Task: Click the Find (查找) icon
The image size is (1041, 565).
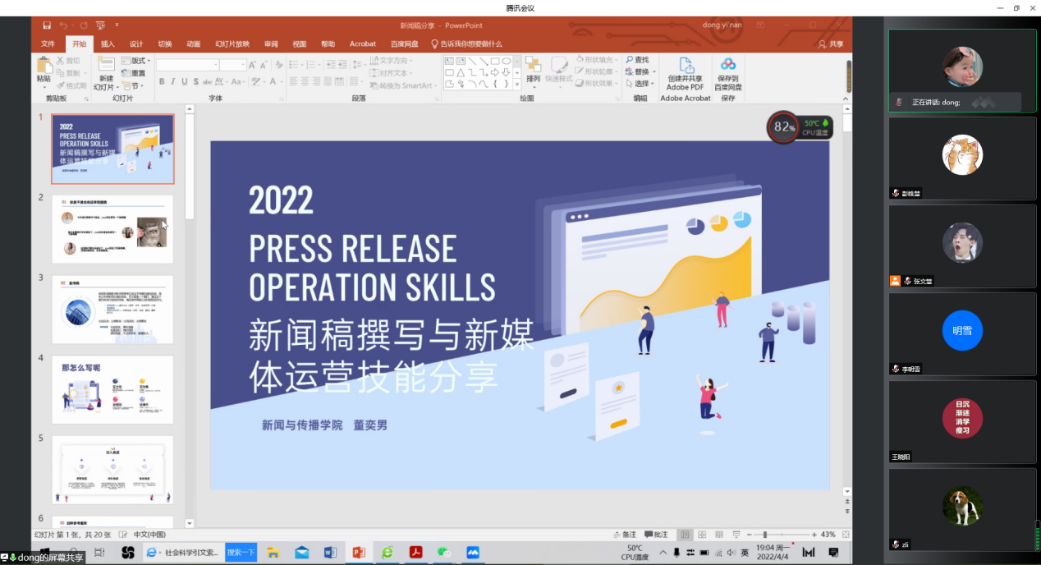Action: tap(636, 60)
